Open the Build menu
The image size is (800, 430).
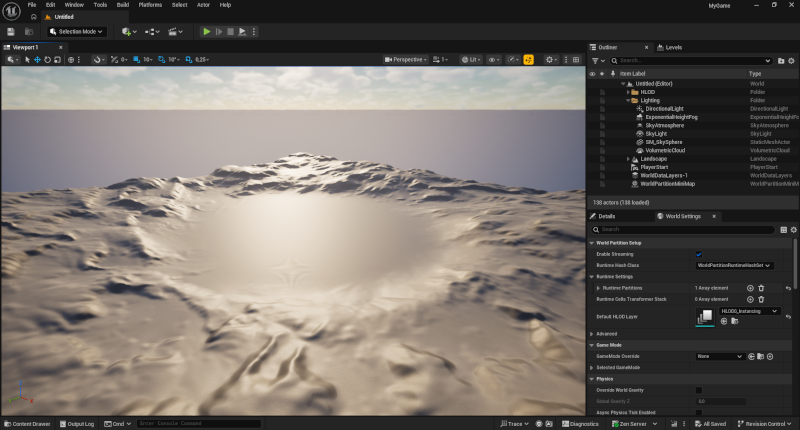click(x=123, y=5)
